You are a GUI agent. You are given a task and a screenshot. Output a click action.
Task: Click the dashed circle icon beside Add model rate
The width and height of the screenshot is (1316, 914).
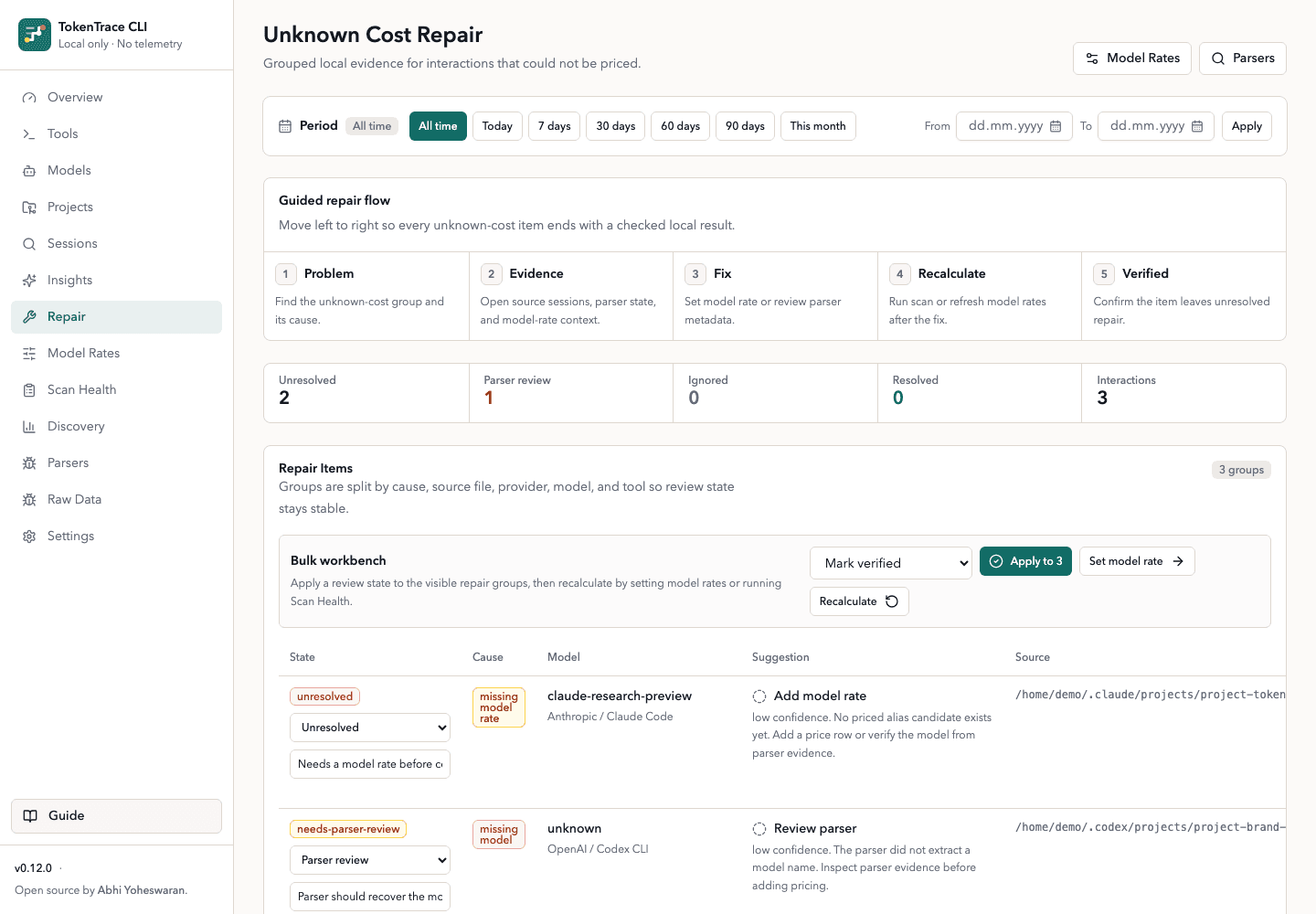coord(759,696)
